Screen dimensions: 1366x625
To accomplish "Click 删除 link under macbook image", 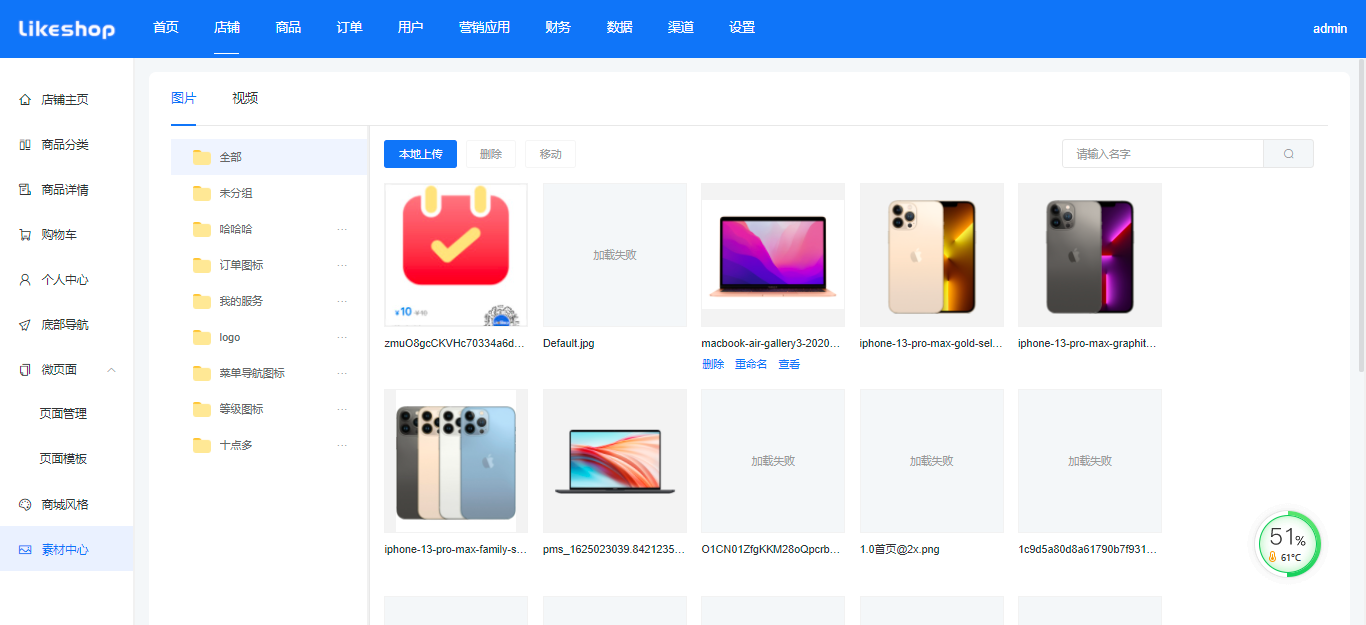I will click(x=713, y=365).
